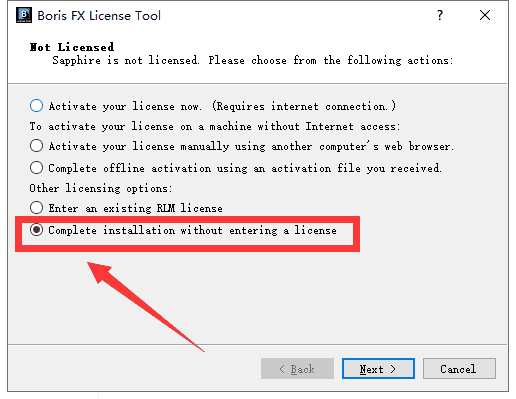Open the question mark help button

click(440, 15)
